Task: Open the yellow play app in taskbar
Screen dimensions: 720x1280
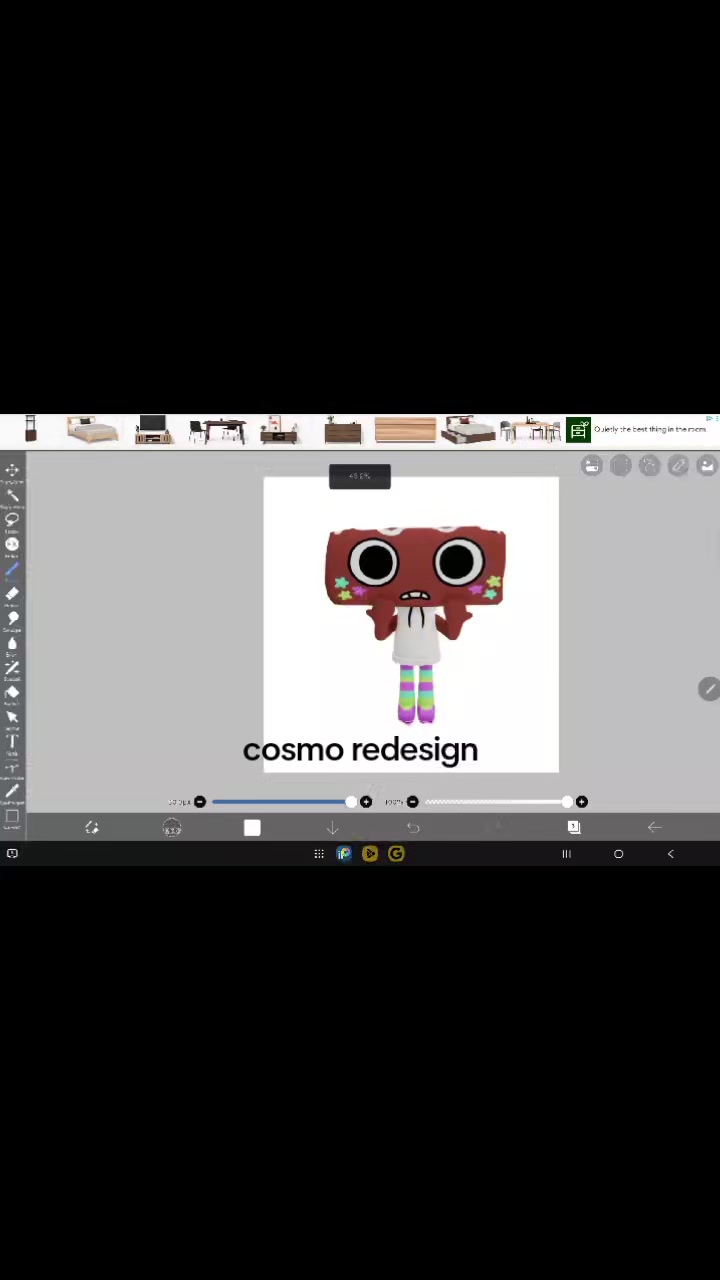Action: pos(370,854)
